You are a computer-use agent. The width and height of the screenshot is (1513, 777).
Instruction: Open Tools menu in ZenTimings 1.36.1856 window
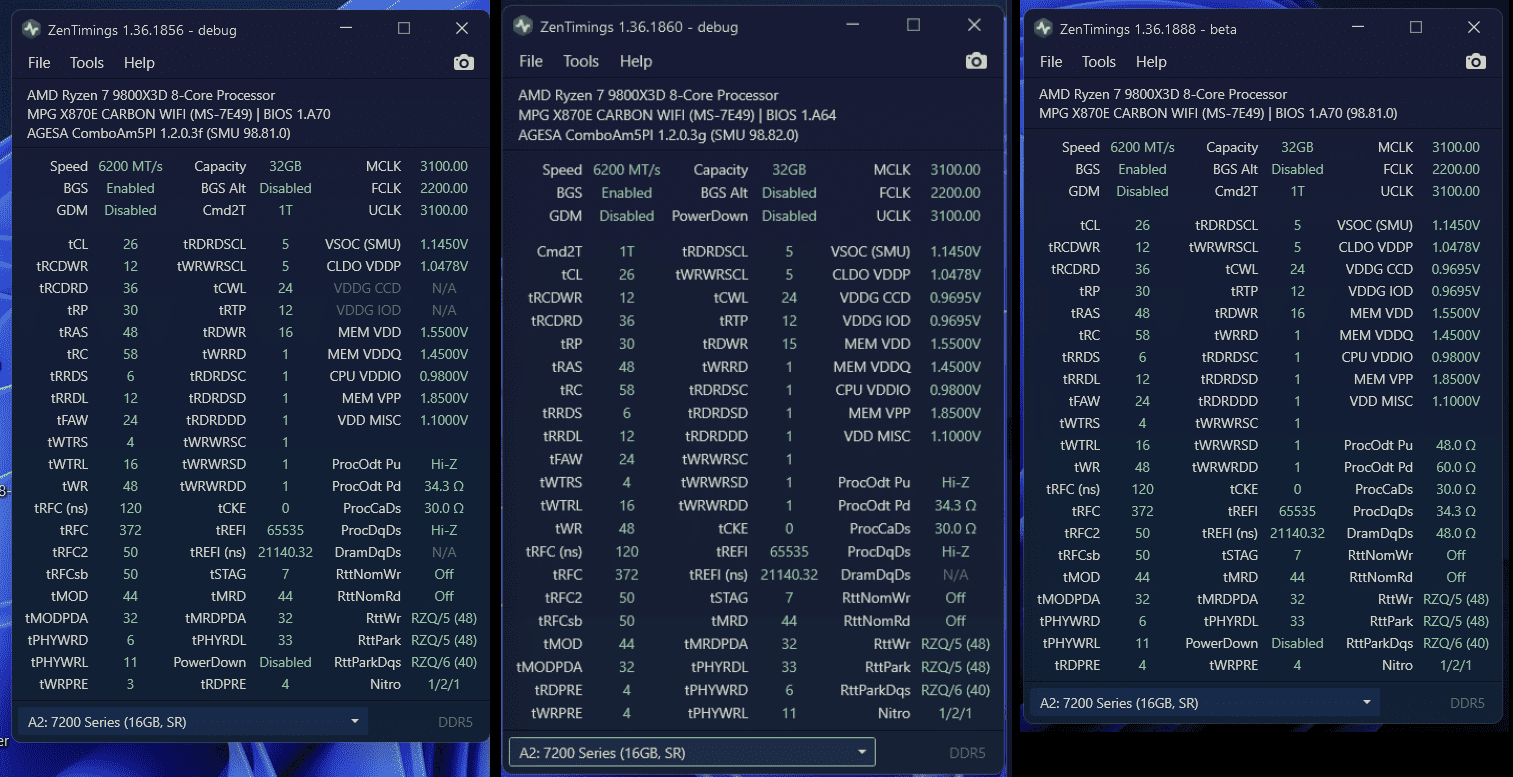[87, 63]
